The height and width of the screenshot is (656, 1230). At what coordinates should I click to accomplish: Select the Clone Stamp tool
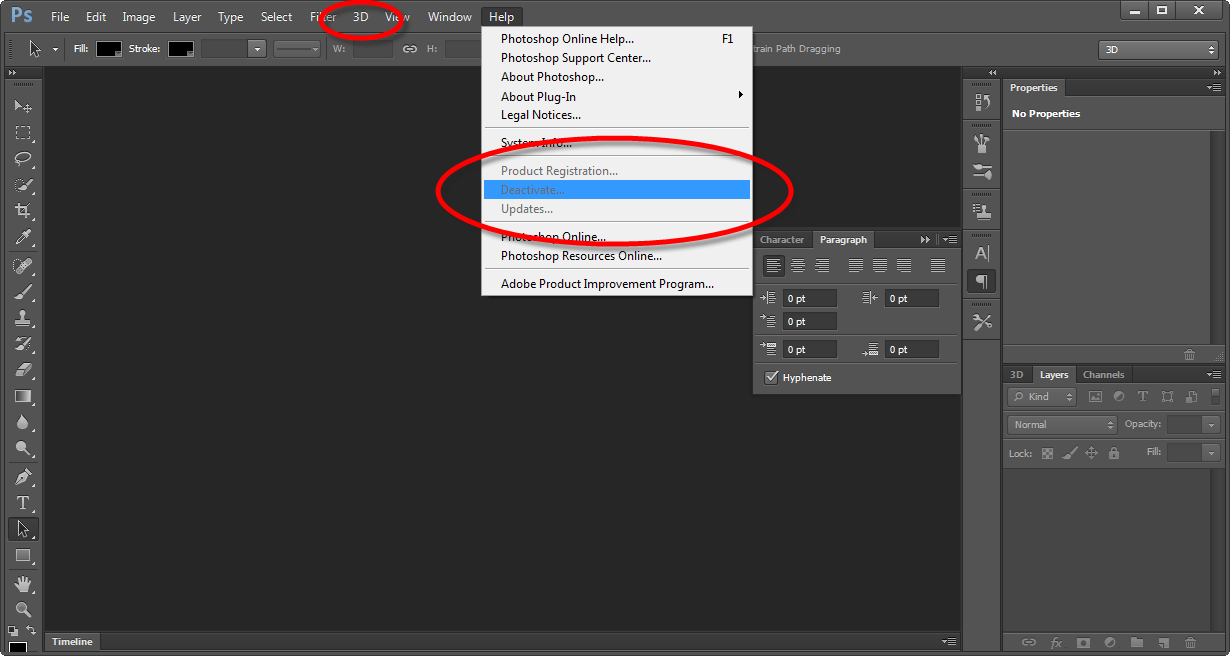pyautogui.click(x=22, y=318)
